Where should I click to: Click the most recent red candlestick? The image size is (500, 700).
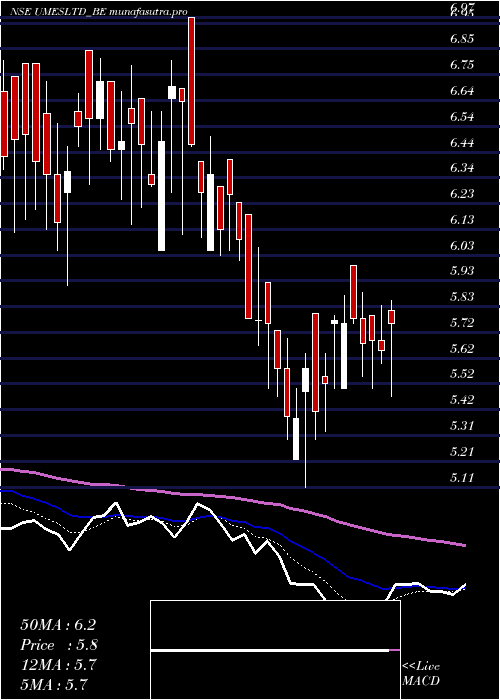[x=392, y=317]
